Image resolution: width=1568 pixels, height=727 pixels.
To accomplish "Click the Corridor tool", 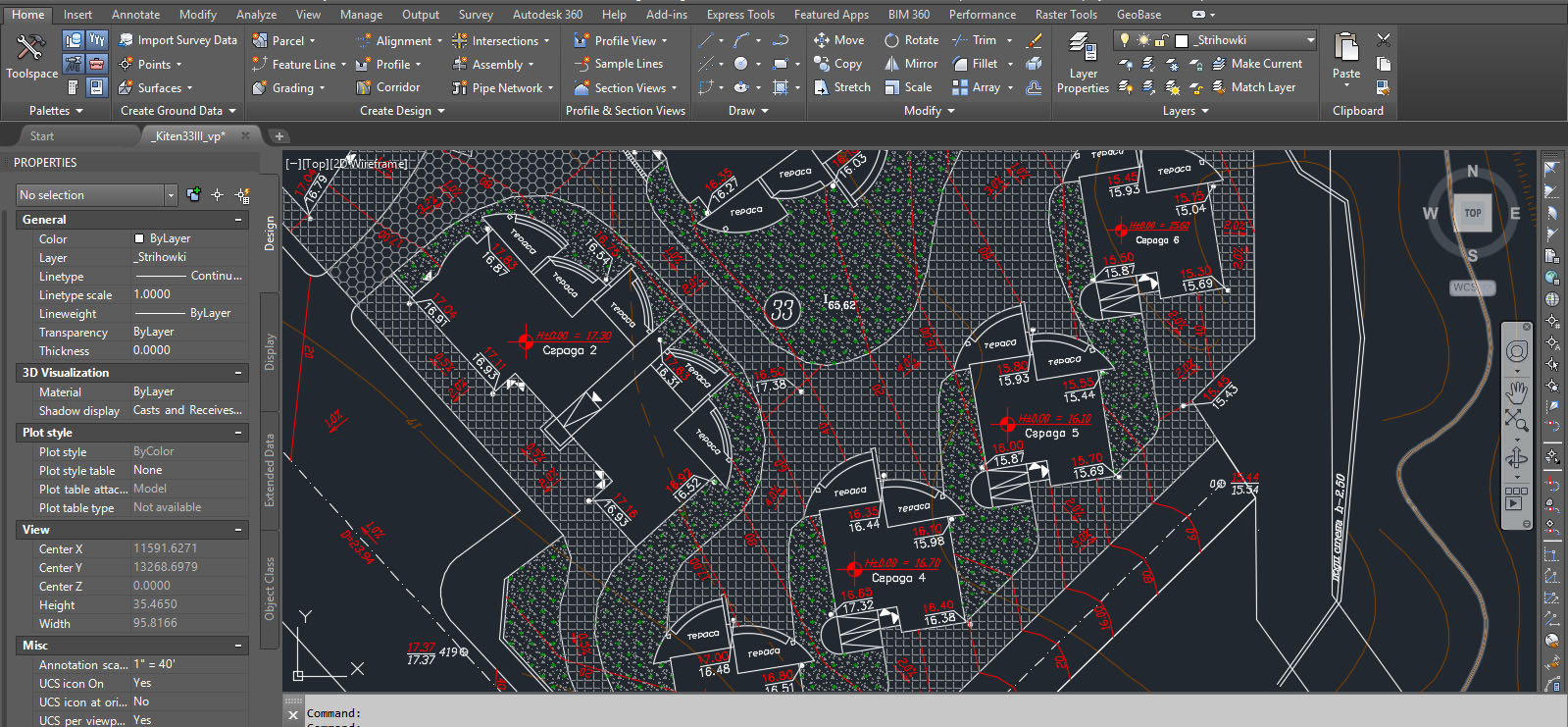I will 387,87.
